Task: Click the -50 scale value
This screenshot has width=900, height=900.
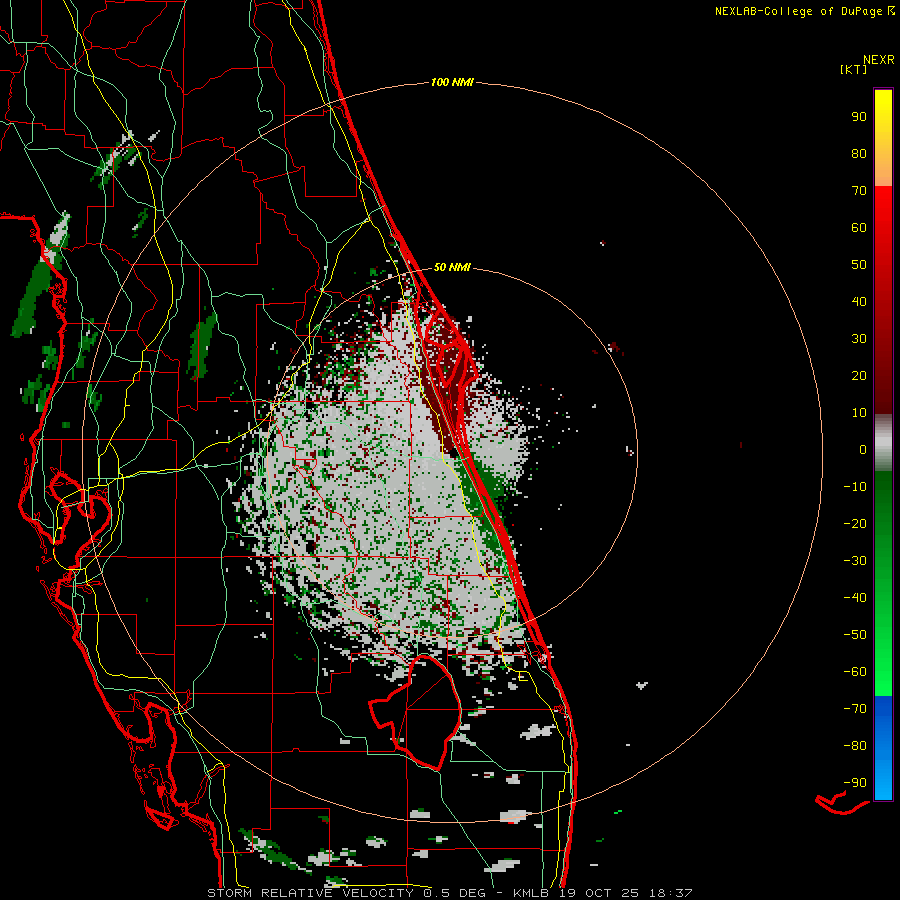Action: click(x=855, y=635)
